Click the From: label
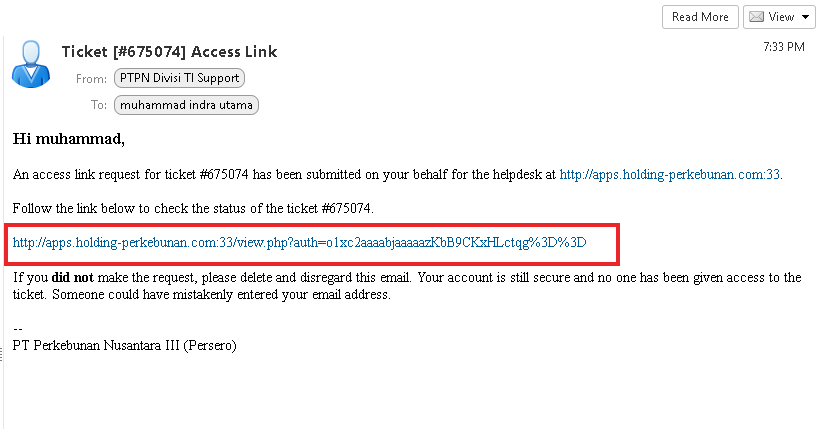 click(91, 78)
